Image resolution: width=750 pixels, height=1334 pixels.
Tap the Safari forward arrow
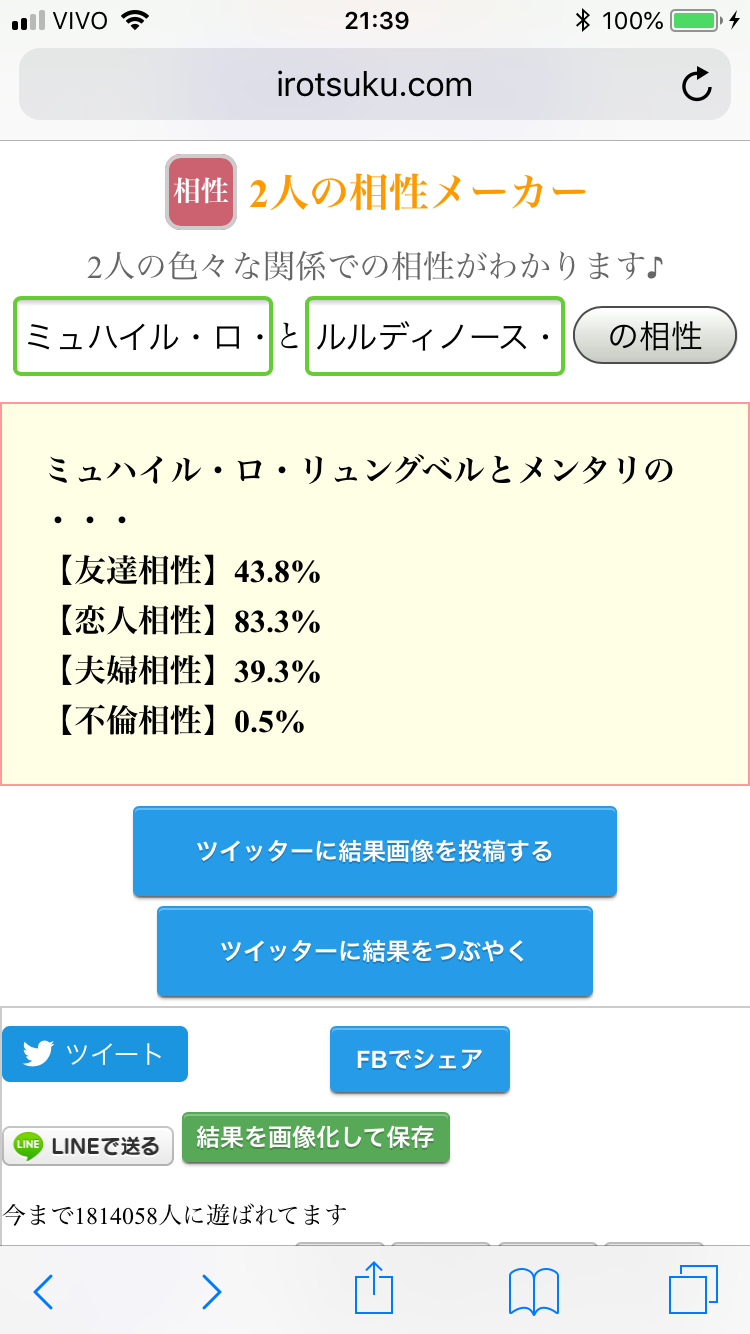pos(211,1291)
